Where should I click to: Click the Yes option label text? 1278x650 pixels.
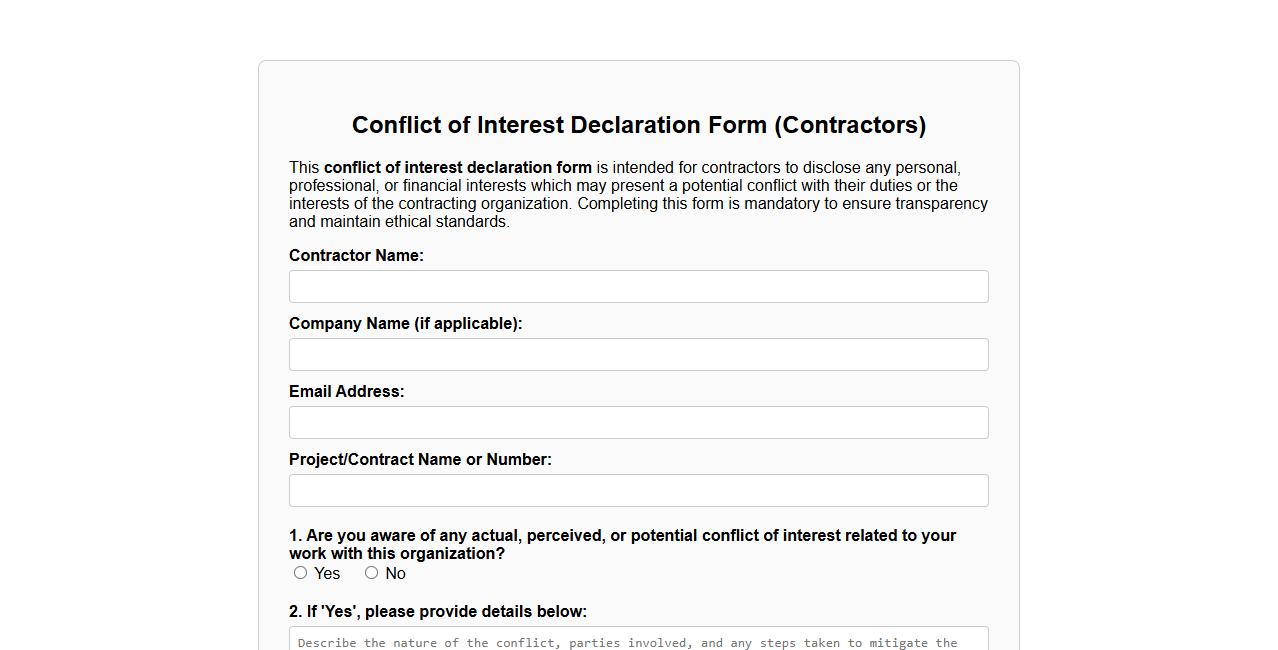326,573
